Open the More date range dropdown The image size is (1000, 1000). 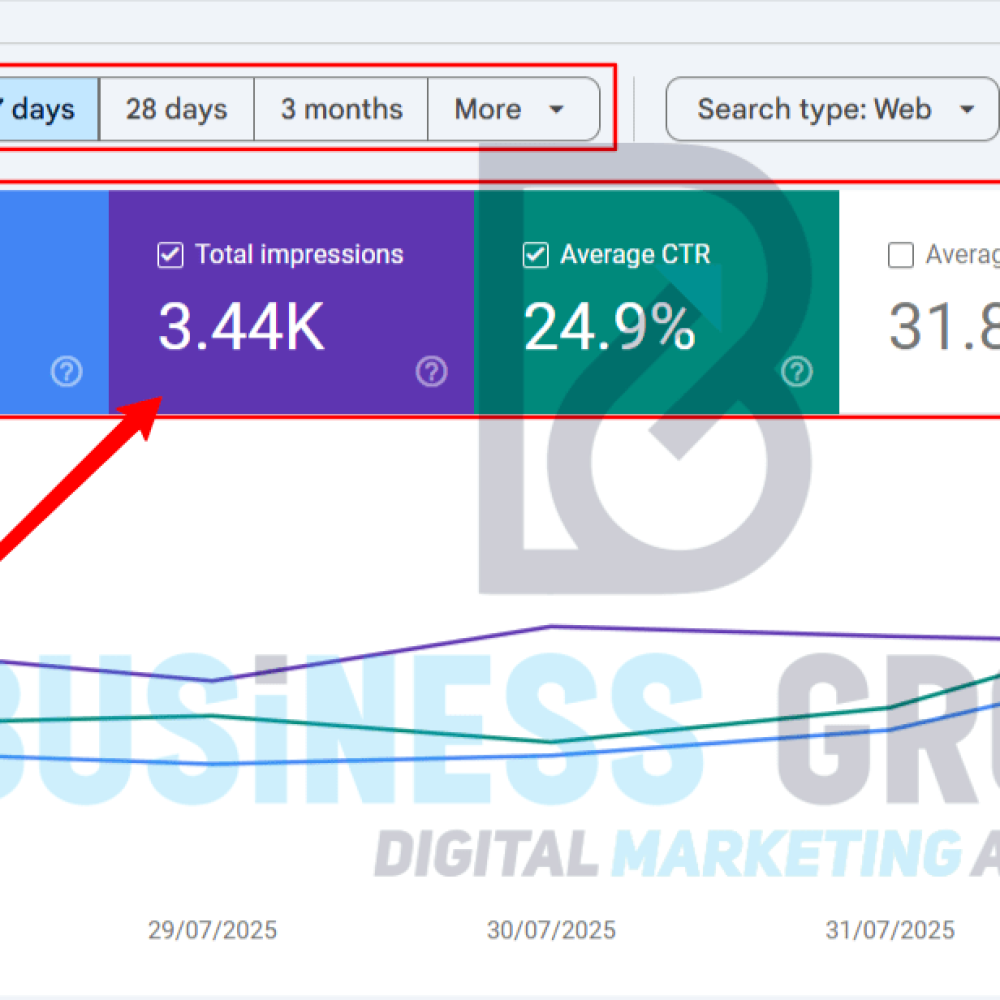[x=513, y=109]
